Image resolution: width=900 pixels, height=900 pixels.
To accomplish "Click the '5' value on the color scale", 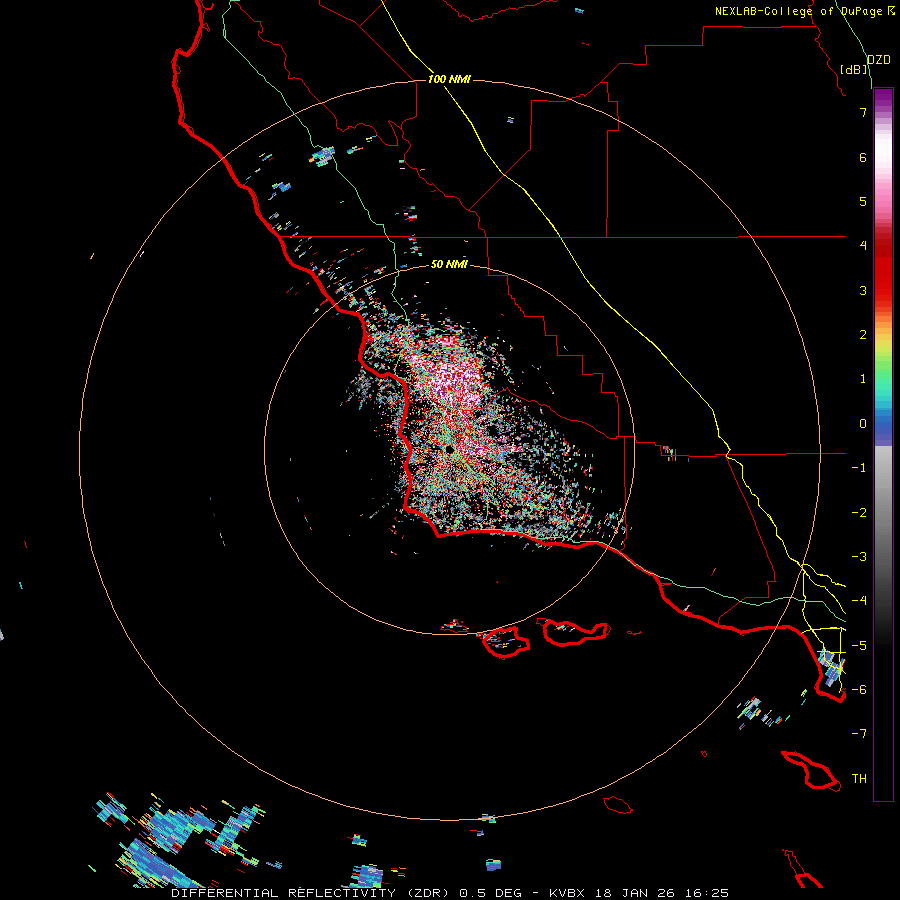I will pyautogui.click(x=863, y=201).
